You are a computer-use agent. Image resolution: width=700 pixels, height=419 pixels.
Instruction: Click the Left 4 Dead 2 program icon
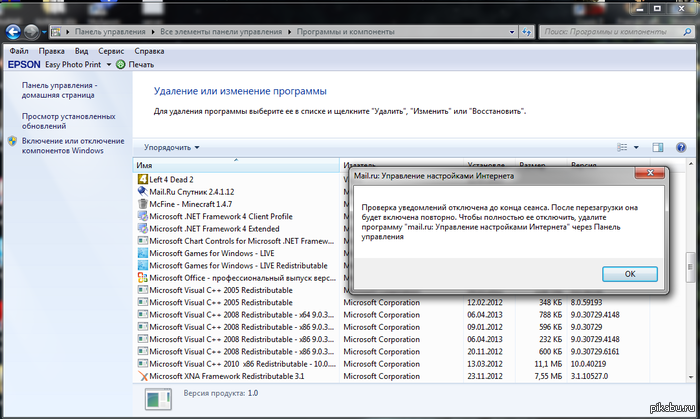click(x=141, y=179)
